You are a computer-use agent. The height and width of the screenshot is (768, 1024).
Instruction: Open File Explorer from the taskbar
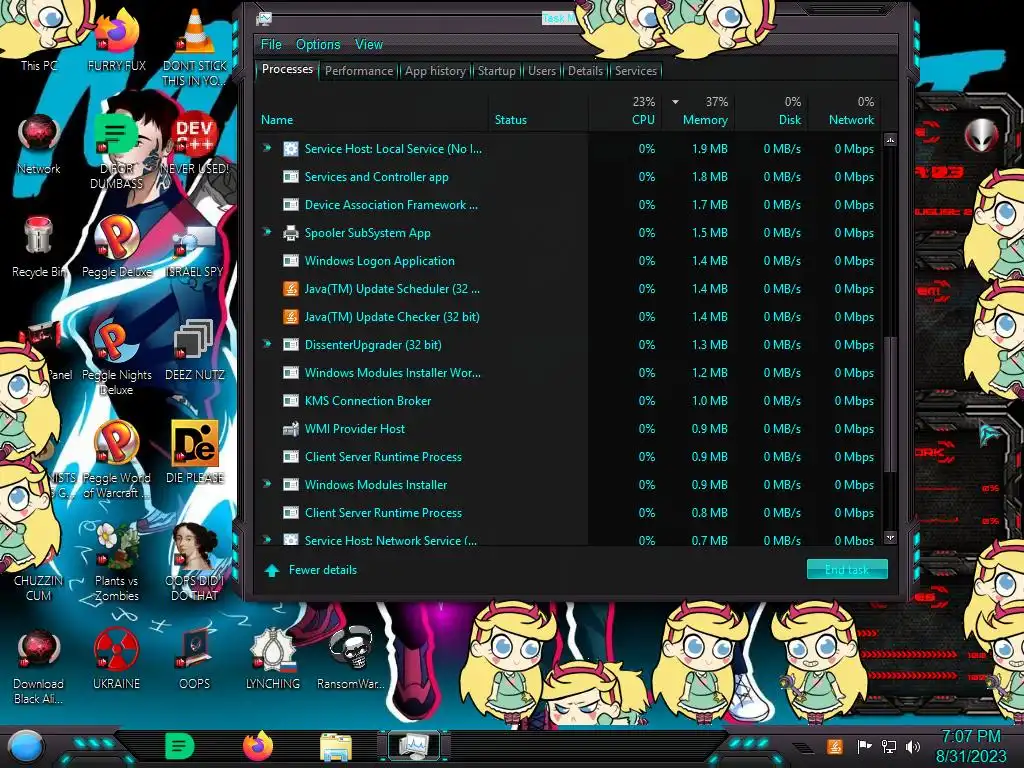pos(336,747)
